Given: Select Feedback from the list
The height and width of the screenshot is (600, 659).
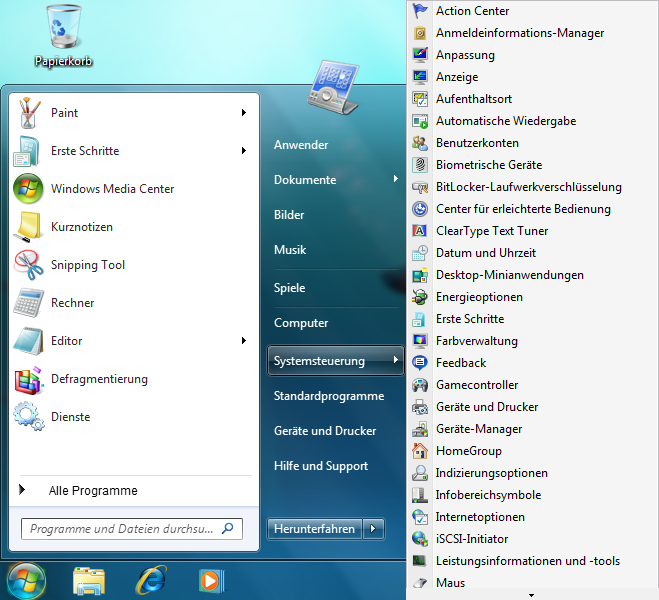Looking at the screenshot, I should [461, 363].
